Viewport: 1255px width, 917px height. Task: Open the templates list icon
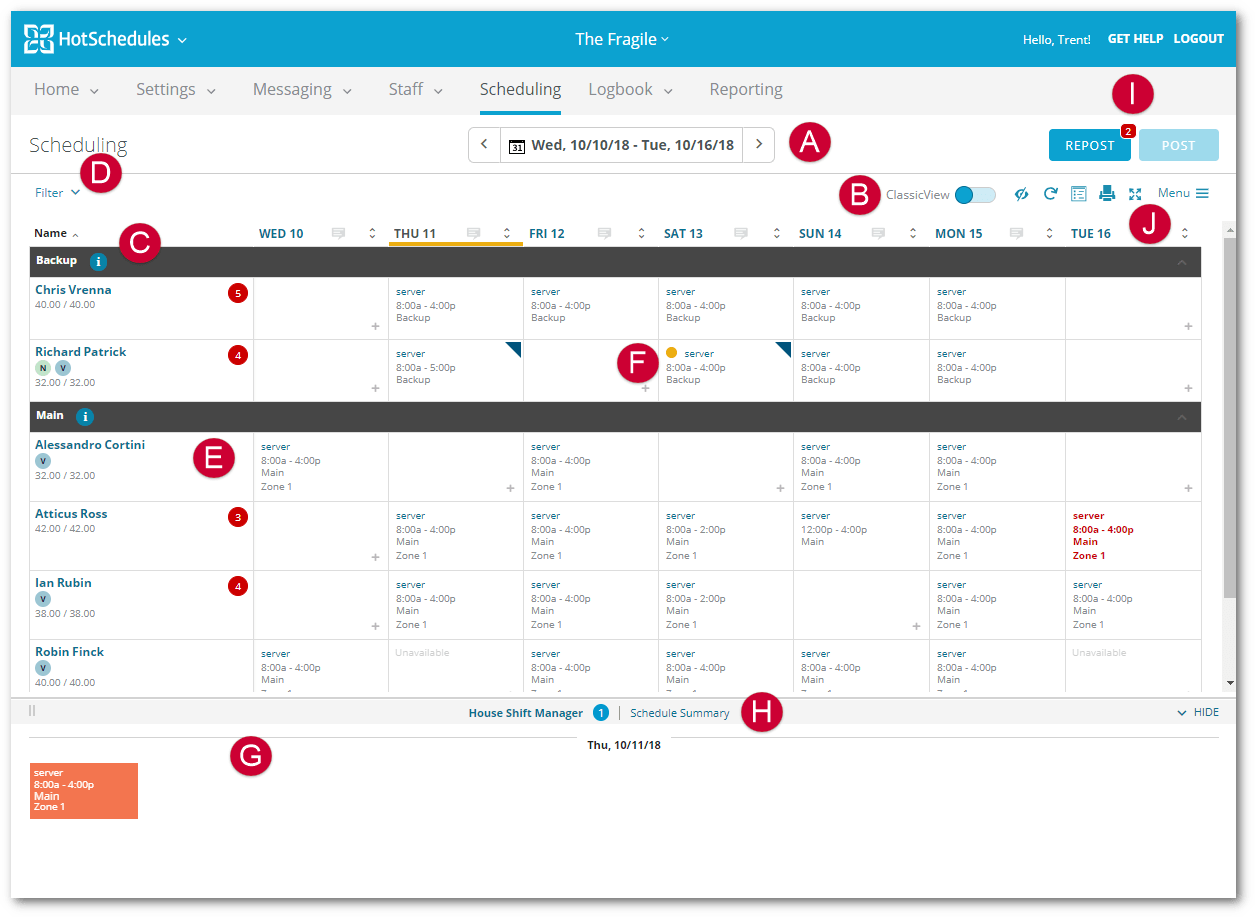[1080, 193]
